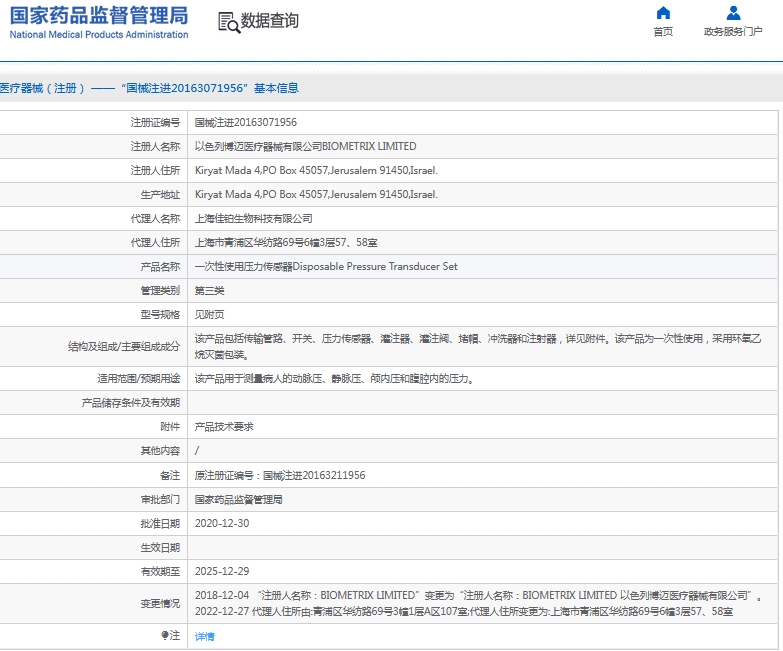Viewport: 783px width, 651px height.
Task: Click agent name 上海佳铂生物科技有限公司
Action: [253, 218]
